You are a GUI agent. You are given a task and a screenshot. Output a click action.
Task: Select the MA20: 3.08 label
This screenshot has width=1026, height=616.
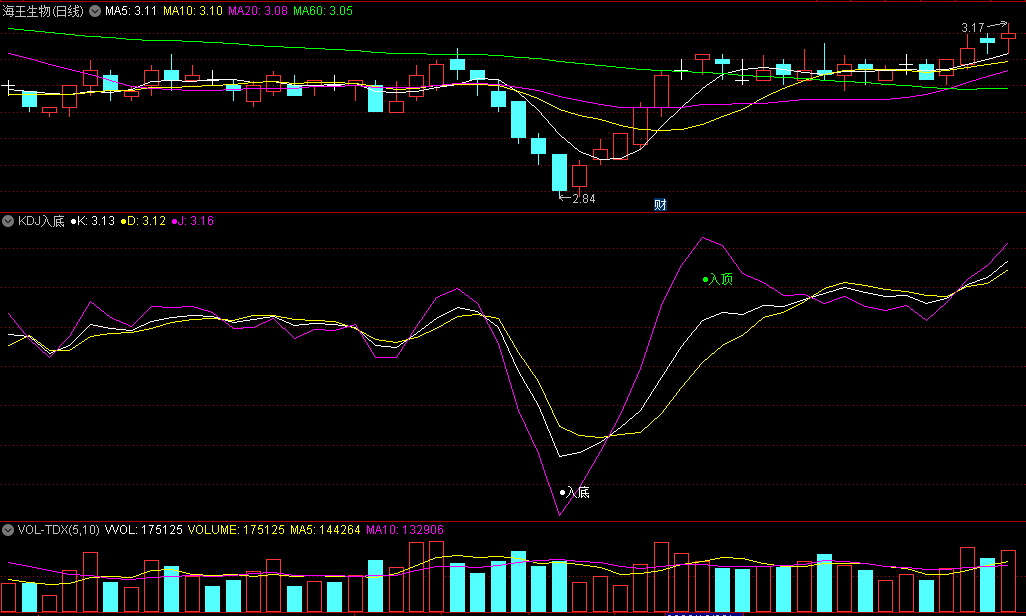click(258, 11)
